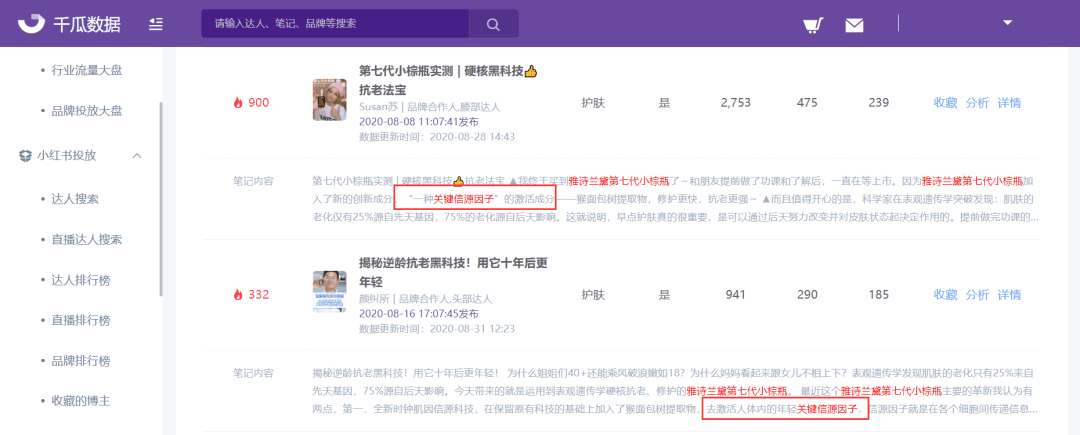This screenshot has width=1080, height=435.
Task: Open Susan苏's avatar thumbnail
Action: tap(329, 100)
